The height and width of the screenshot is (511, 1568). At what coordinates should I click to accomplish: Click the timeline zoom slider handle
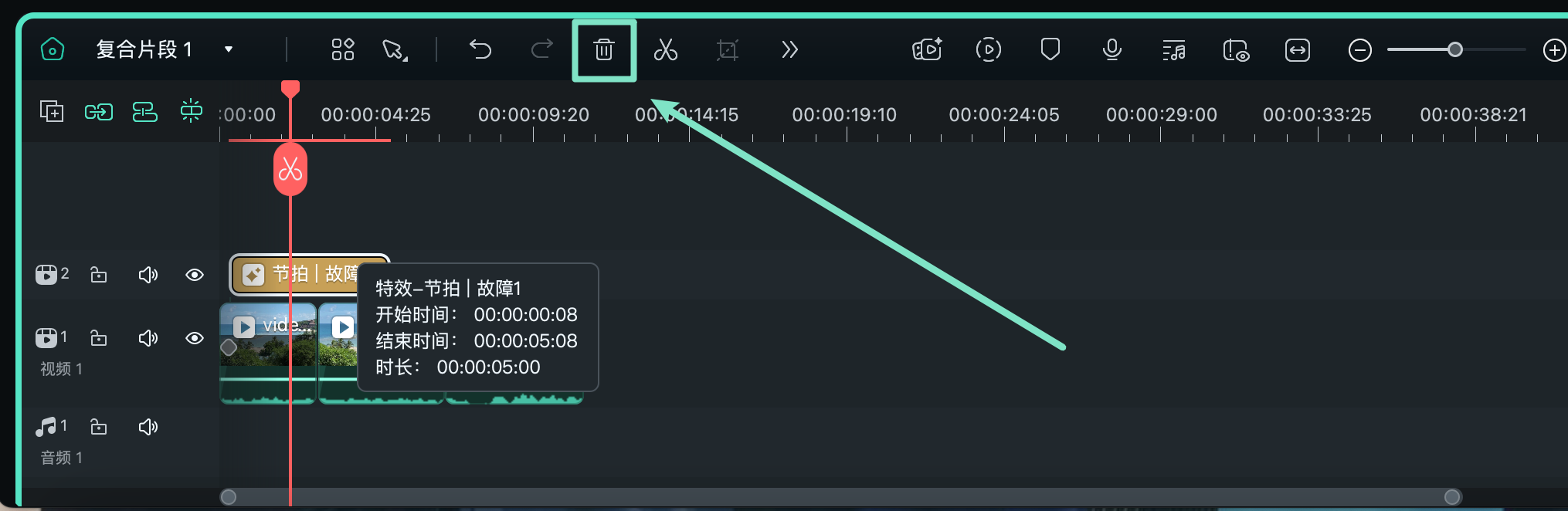pyautogui.click(x=1455, y=50)
